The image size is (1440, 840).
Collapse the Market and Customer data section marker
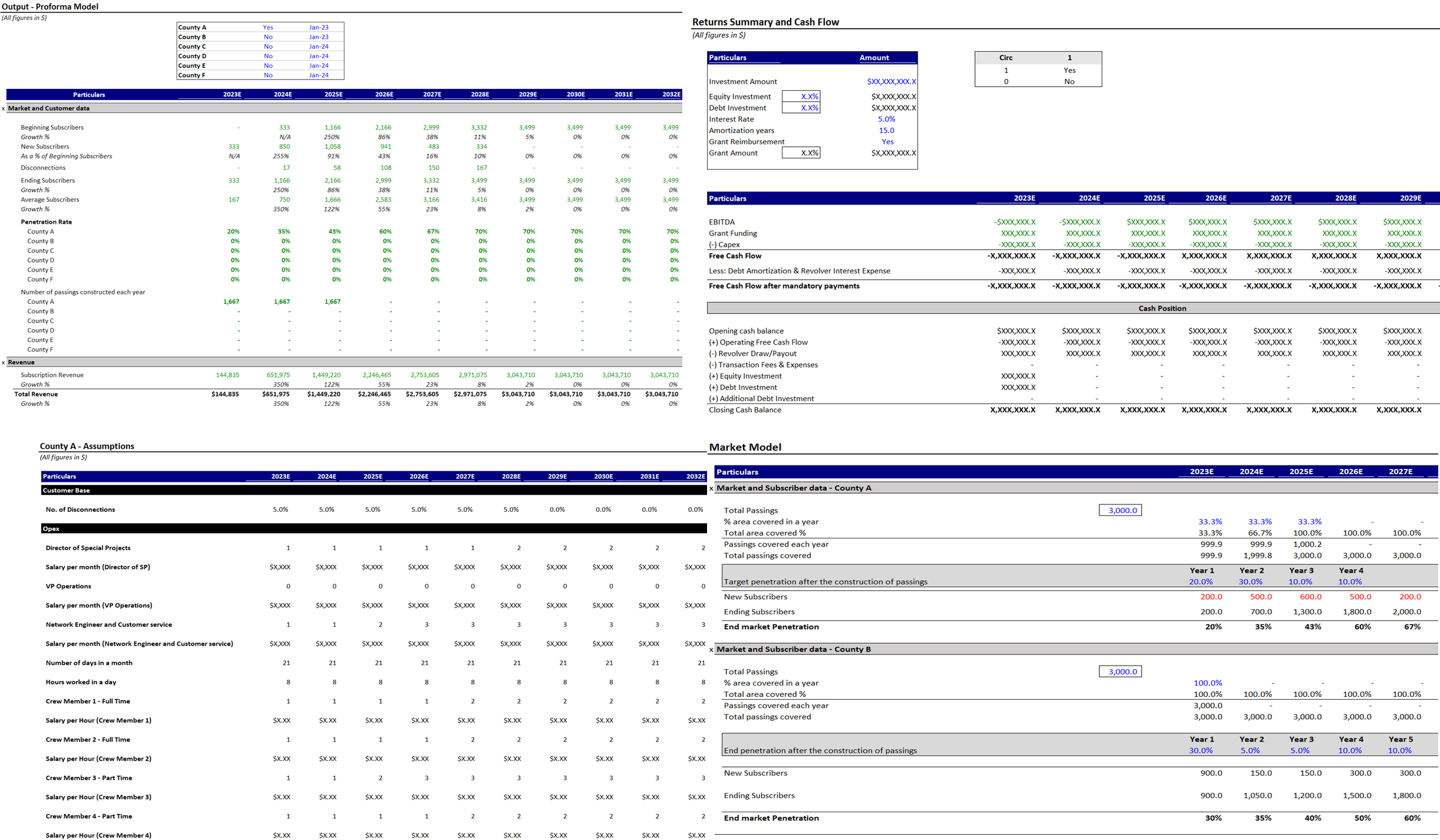4,109
